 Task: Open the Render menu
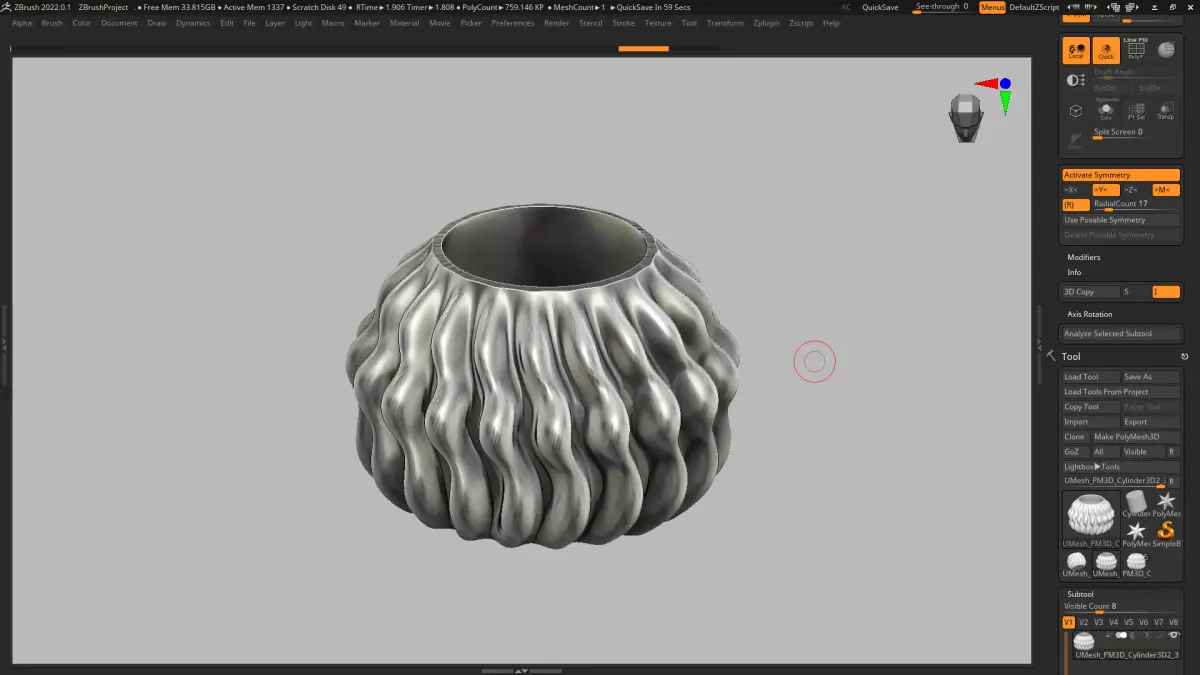[556, 23]
